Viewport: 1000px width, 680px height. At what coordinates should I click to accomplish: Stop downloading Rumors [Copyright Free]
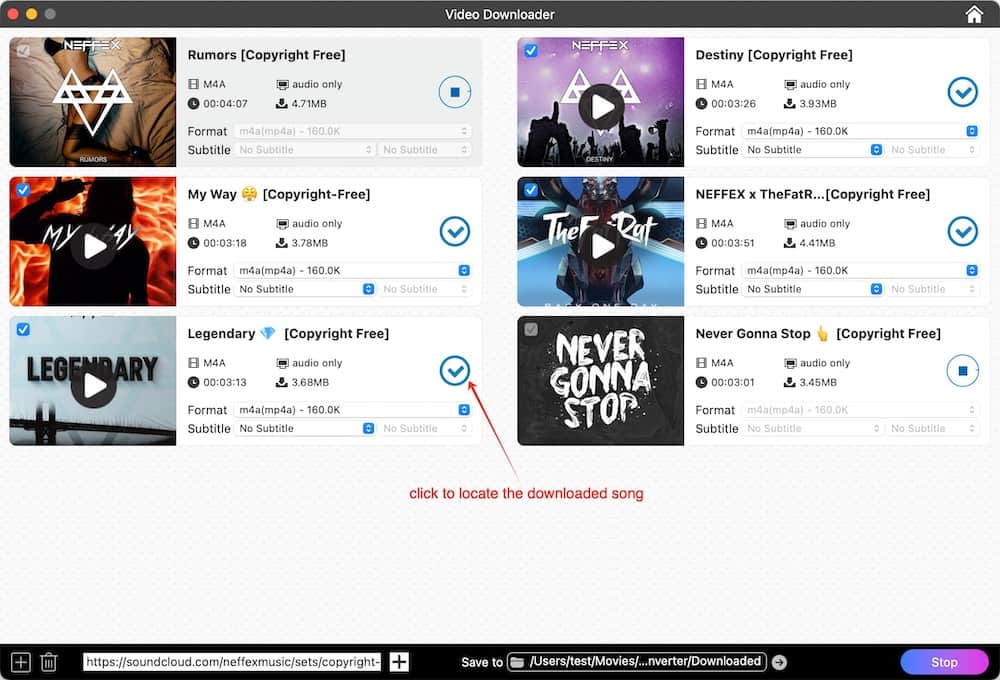(454, 91)
